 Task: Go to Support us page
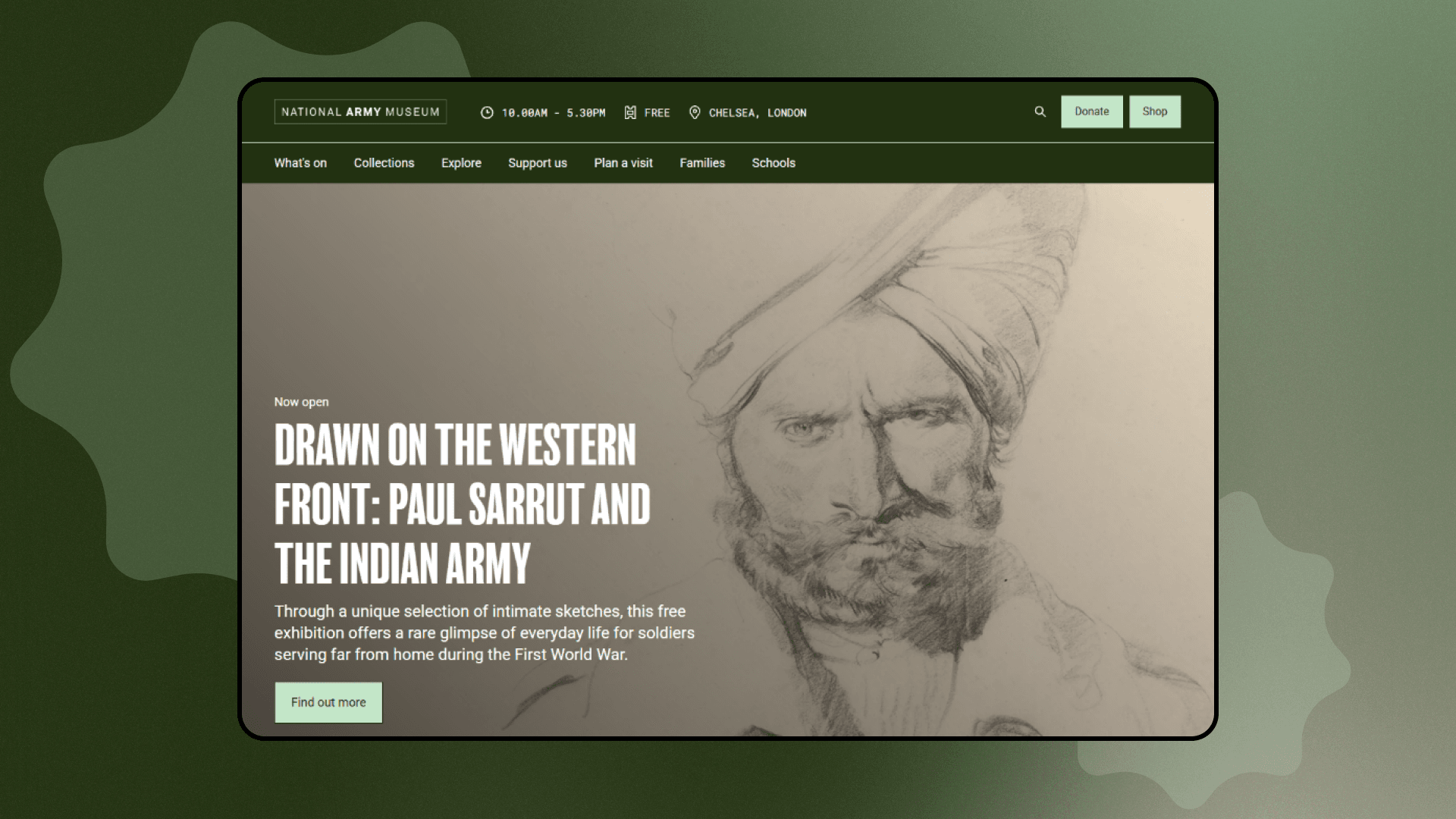(538, 163)
